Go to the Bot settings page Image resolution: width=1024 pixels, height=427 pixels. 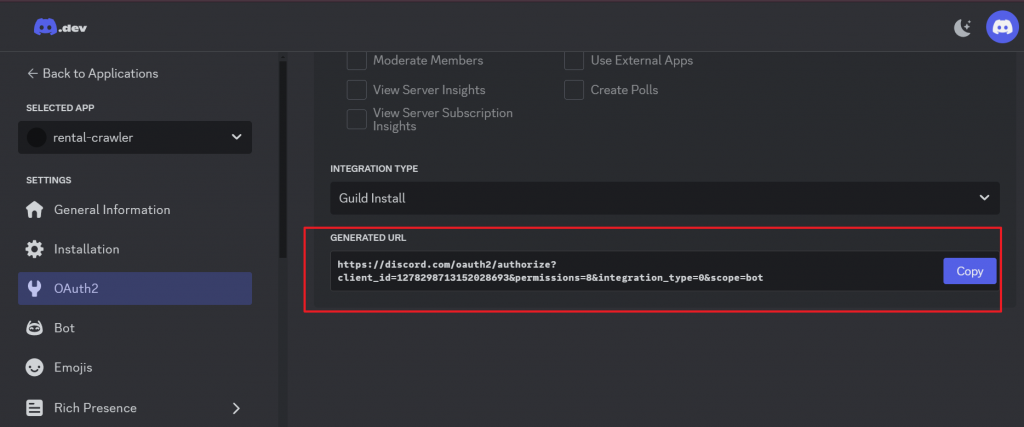(64, 328)
